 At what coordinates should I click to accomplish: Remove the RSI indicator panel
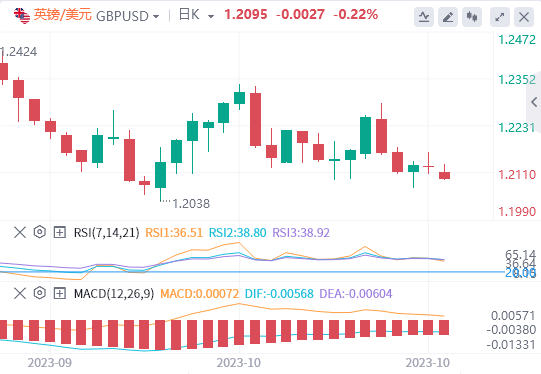(20, 232)
